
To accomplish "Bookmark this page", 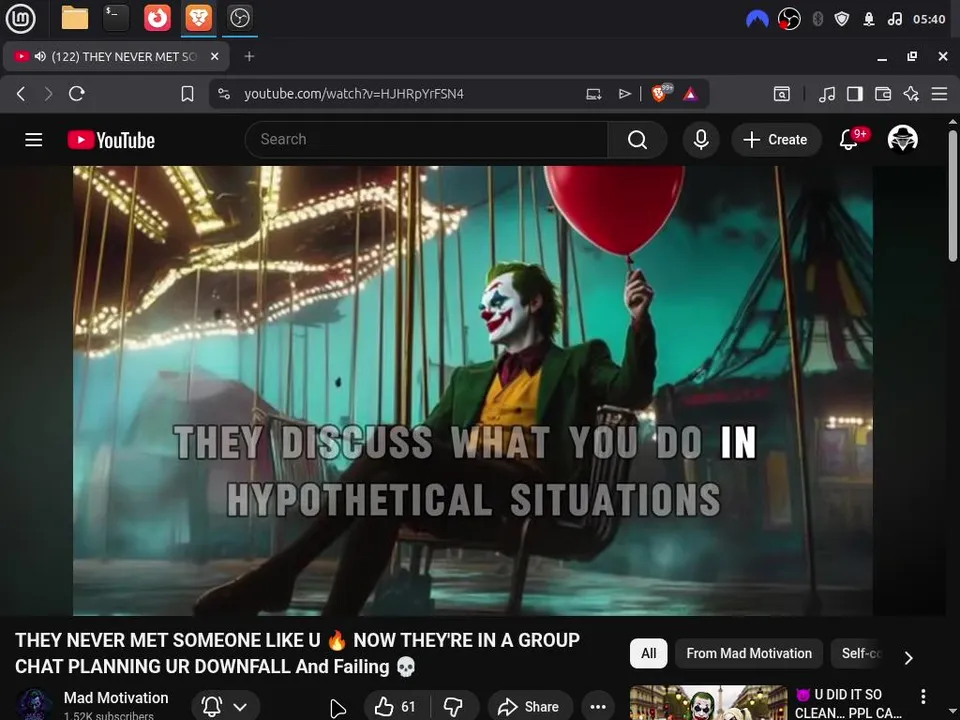I will pyautogui.click(x=187, y=94).
